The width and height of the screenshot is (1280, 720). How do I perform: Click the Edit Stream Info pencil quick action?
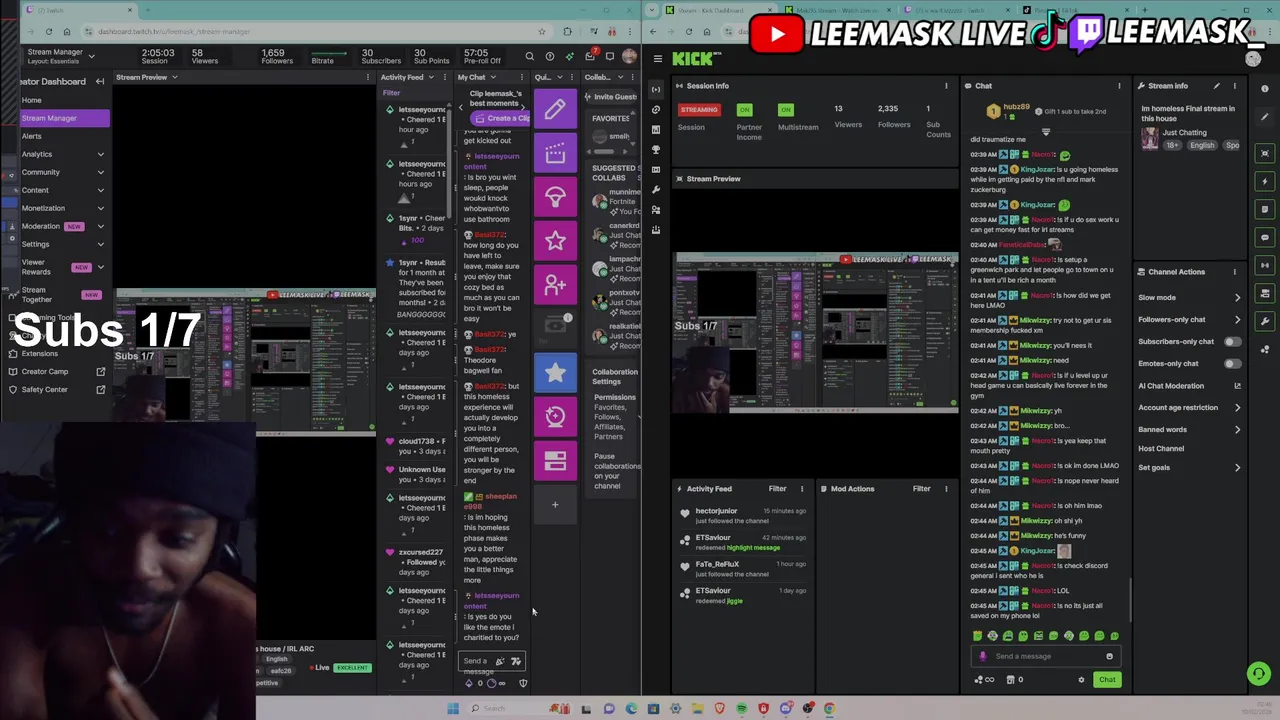tap(555, 109)
